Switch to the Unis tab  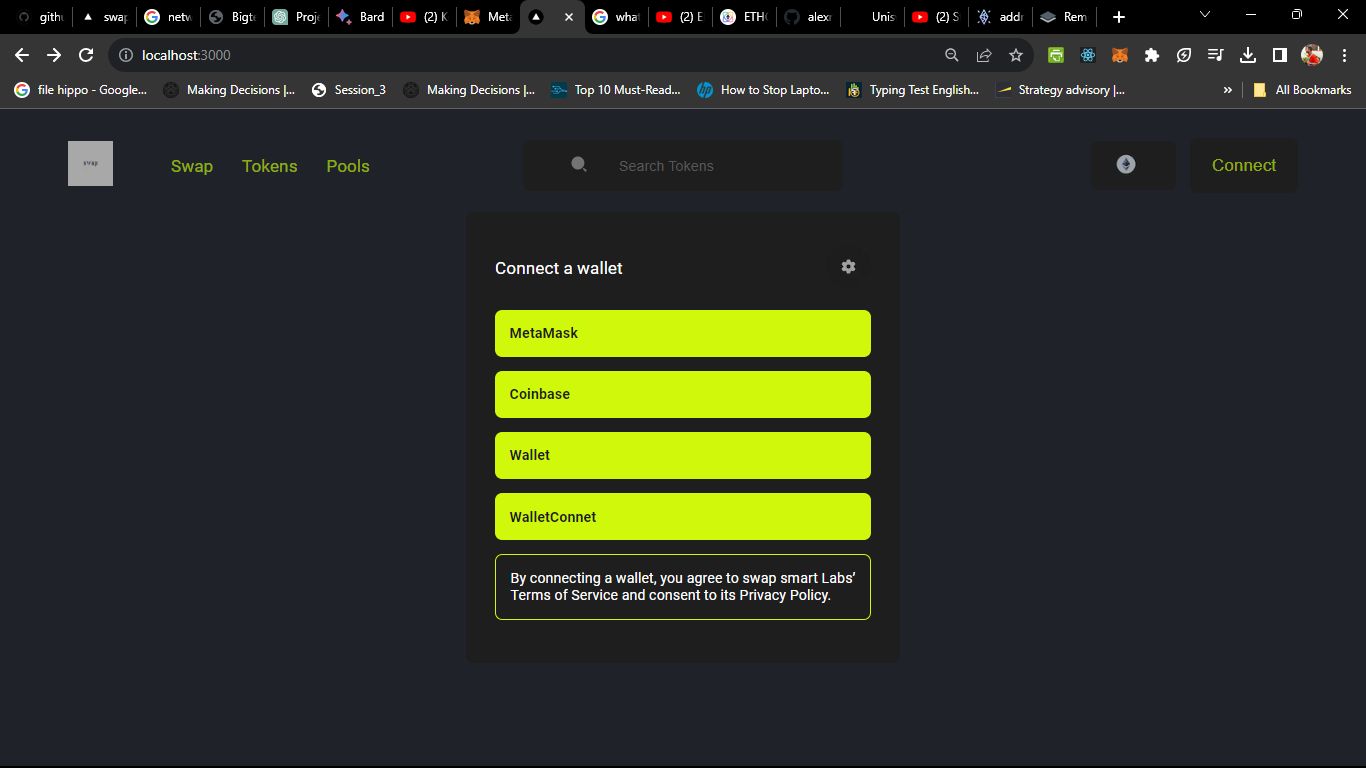pyautogui.click(x=872, y=17)
